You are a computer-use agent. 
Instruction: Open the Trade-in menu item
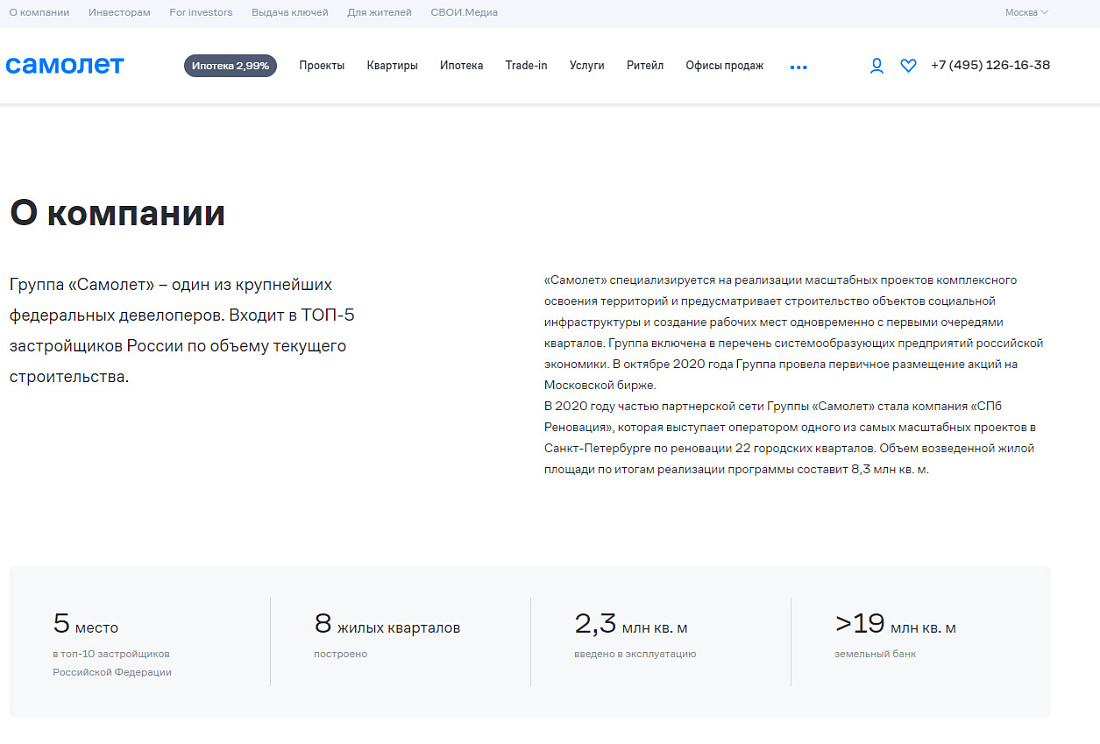[526, 65]
